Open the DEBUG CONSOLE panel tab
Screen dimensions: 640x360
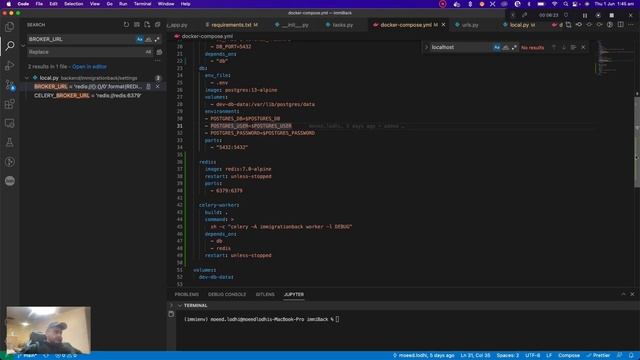pos(227,294)
